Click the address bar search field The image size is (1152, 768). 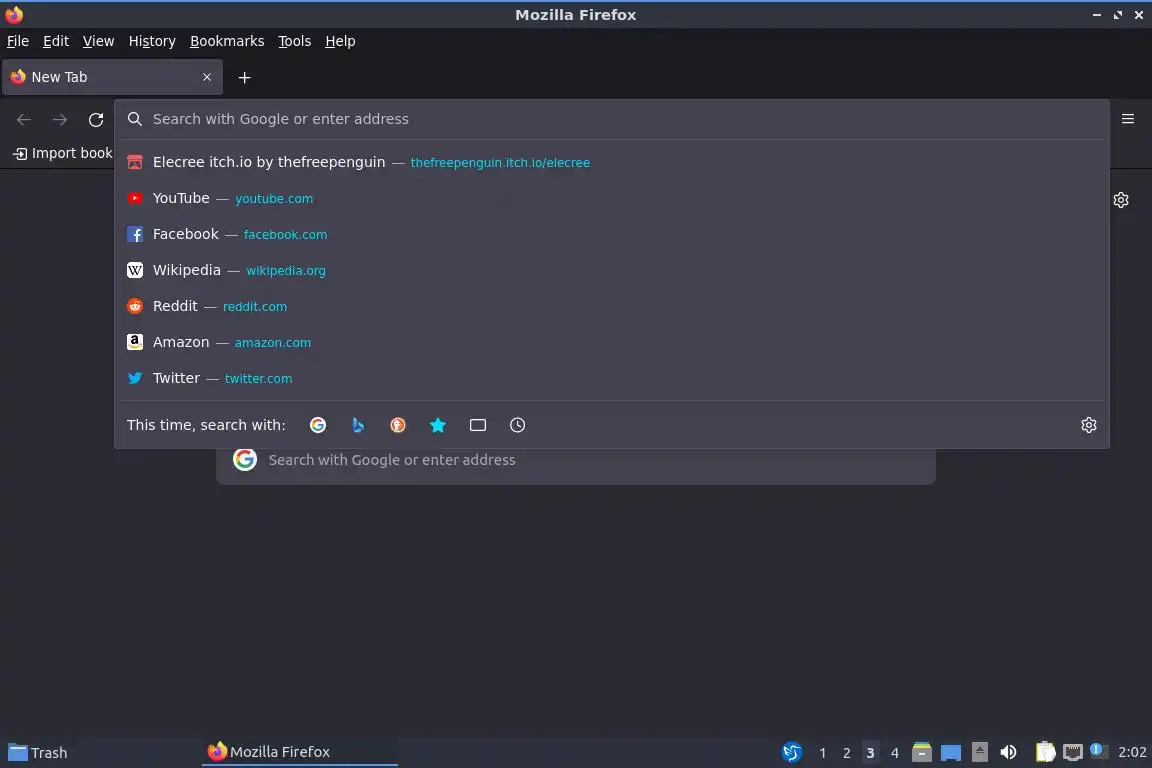(x=611, y=119)
